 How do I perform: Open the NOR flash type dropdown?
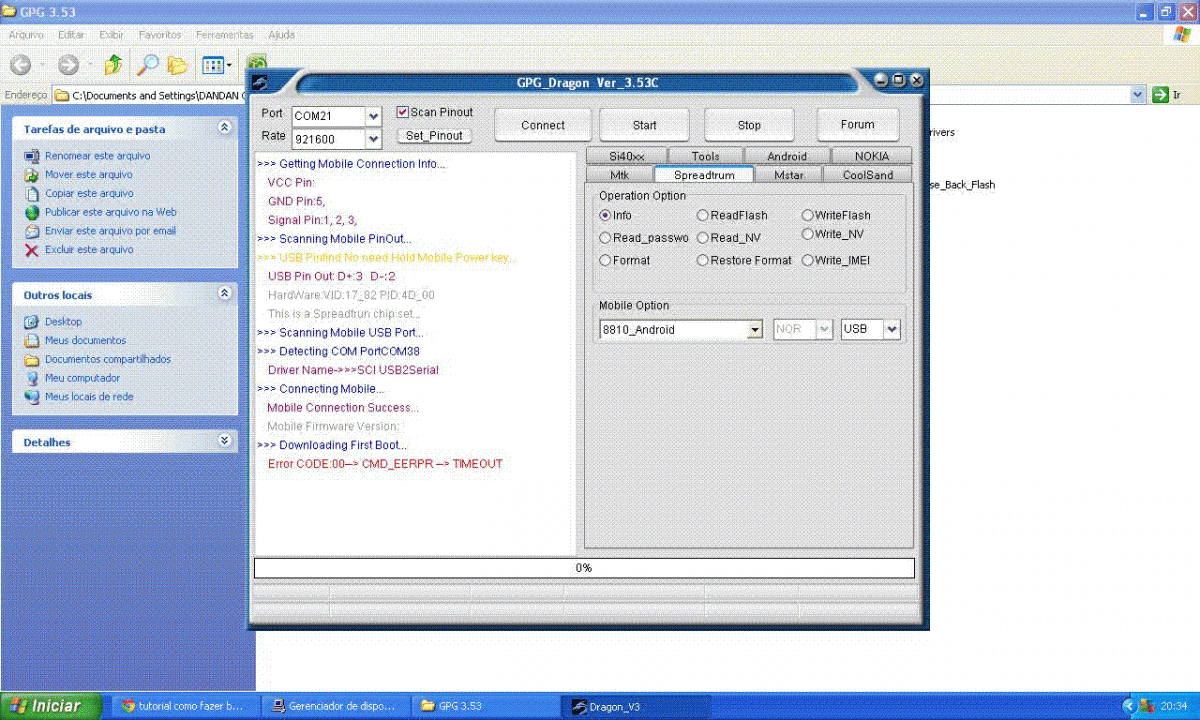824,330
